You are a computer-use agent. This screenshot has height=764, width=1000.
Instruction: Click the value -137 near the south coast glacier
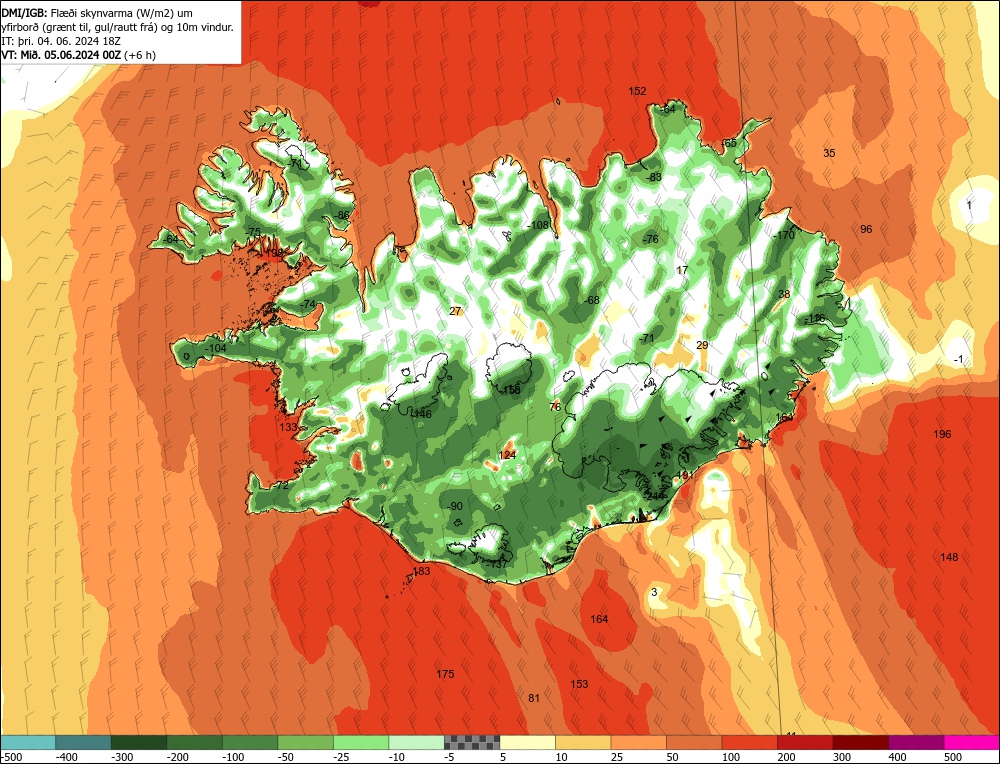point(496,564)
